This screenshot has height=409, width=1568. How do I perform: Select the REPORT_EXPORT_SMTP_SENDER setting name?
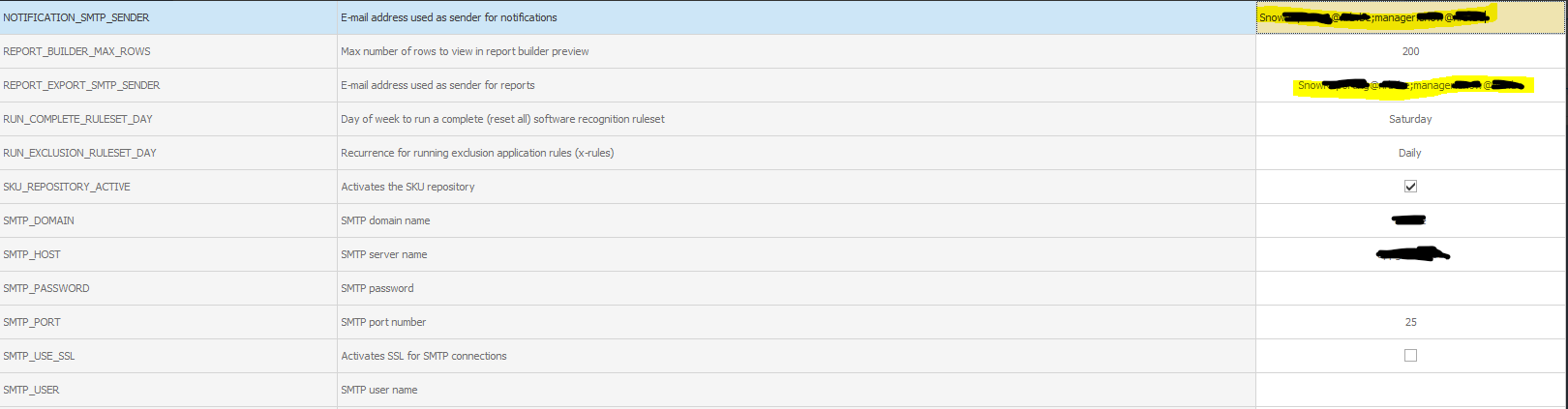[x=81, y=85]
